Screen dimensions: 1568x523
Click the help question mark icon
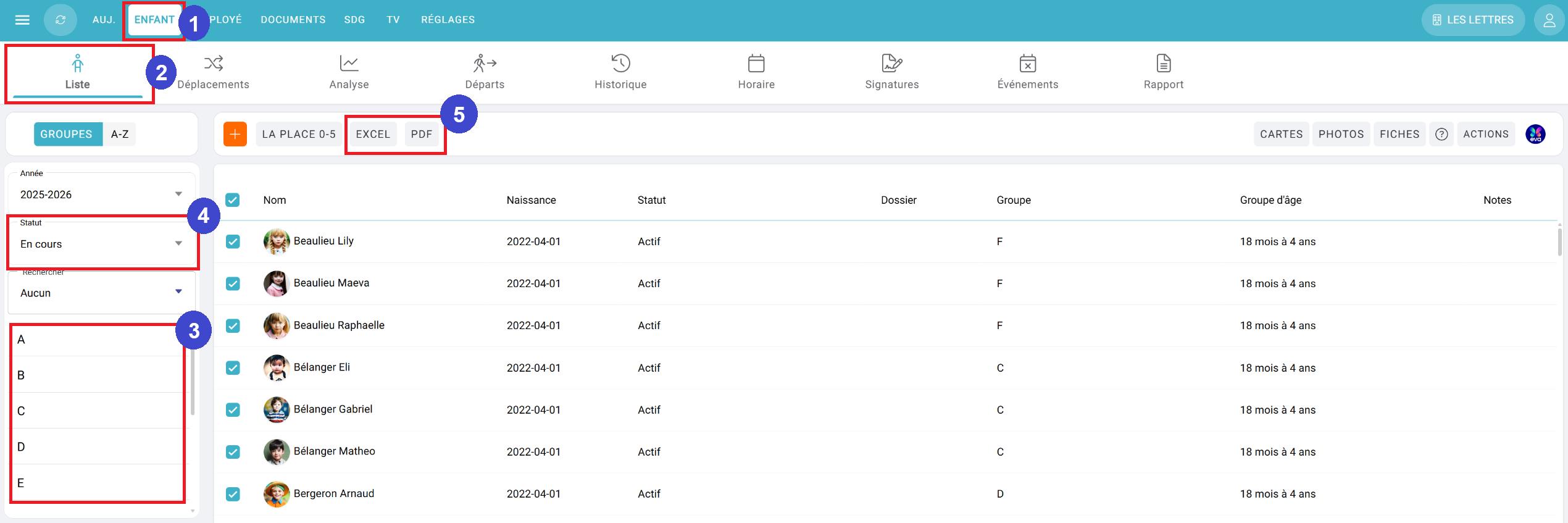tap(1441, 134)
